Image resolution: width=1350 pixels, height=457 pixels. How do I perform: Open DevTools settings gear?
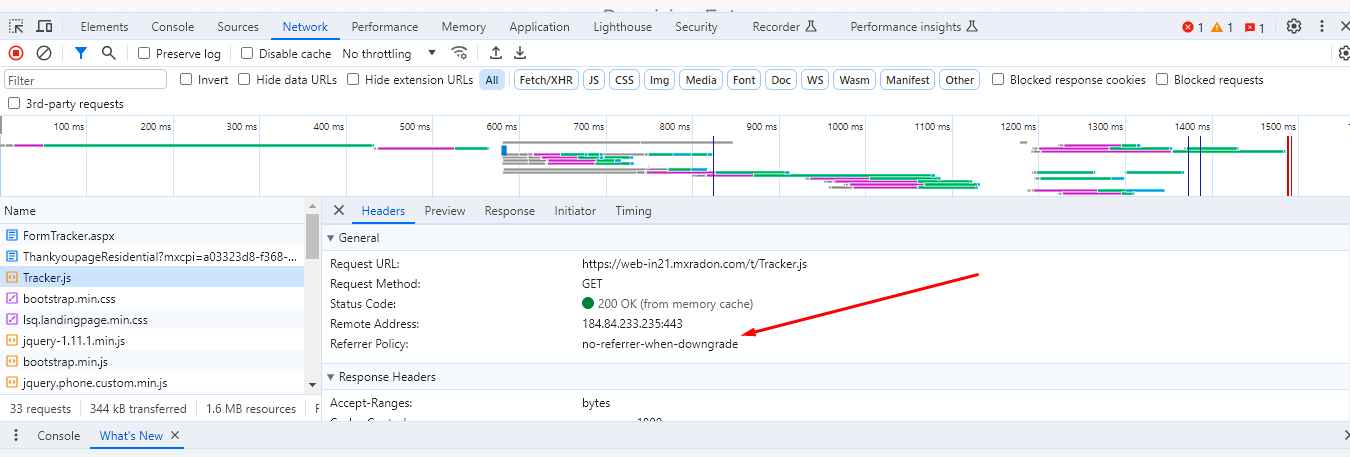coord(1294,27)
